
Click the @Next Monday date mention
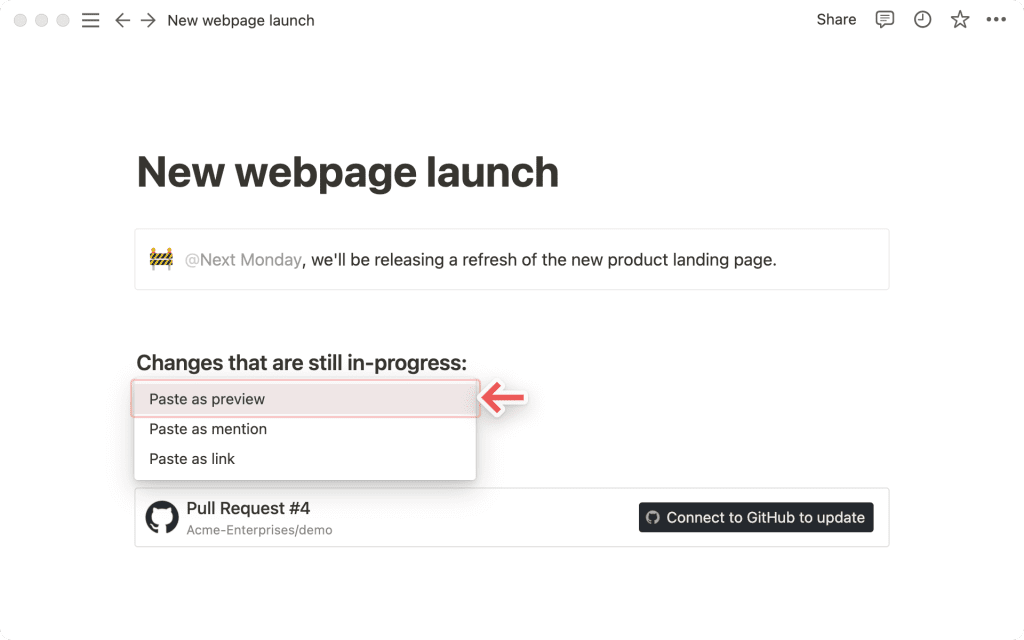244,260
